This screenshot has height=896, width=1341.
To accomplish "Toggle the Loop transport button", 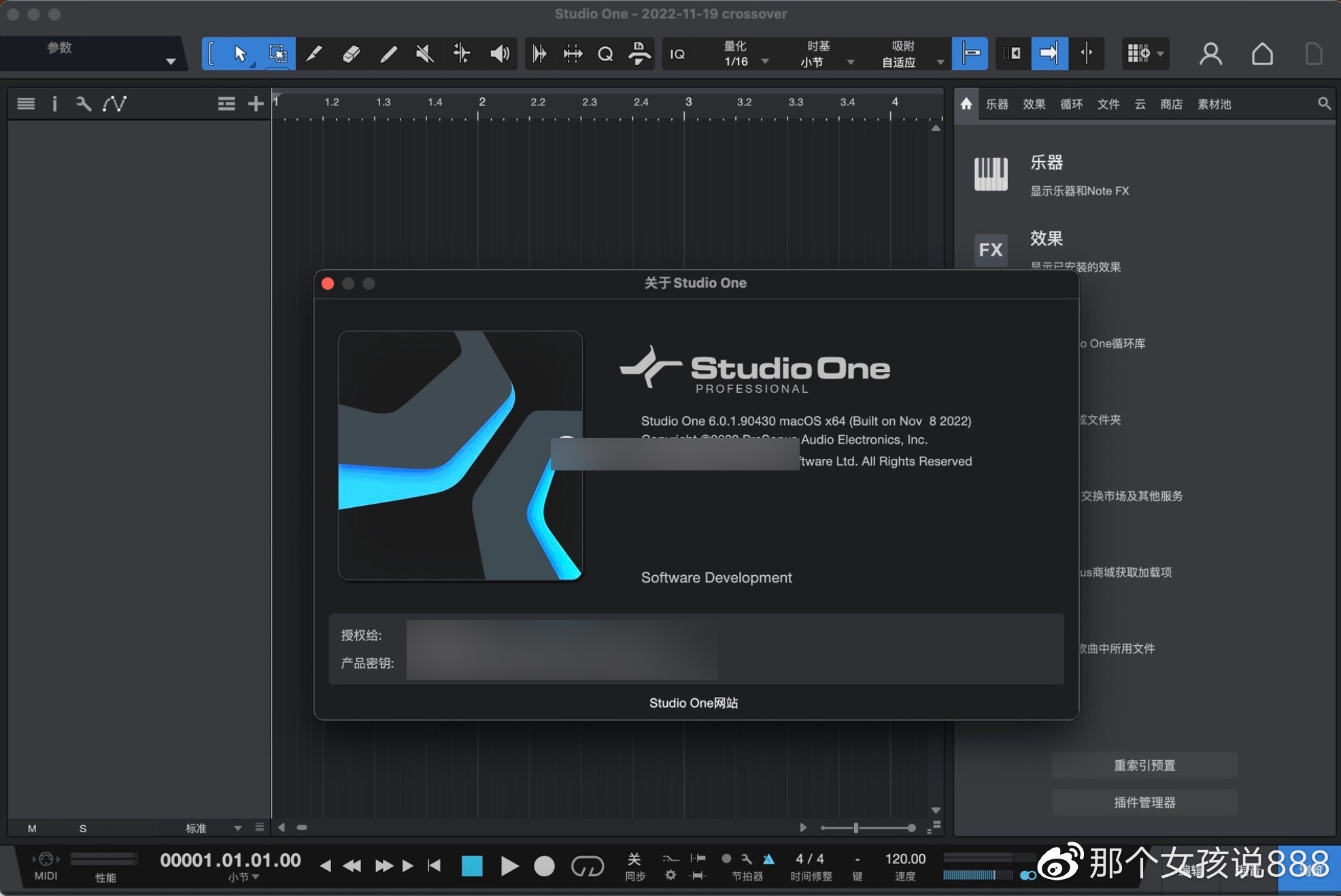I will coord(587,866).
